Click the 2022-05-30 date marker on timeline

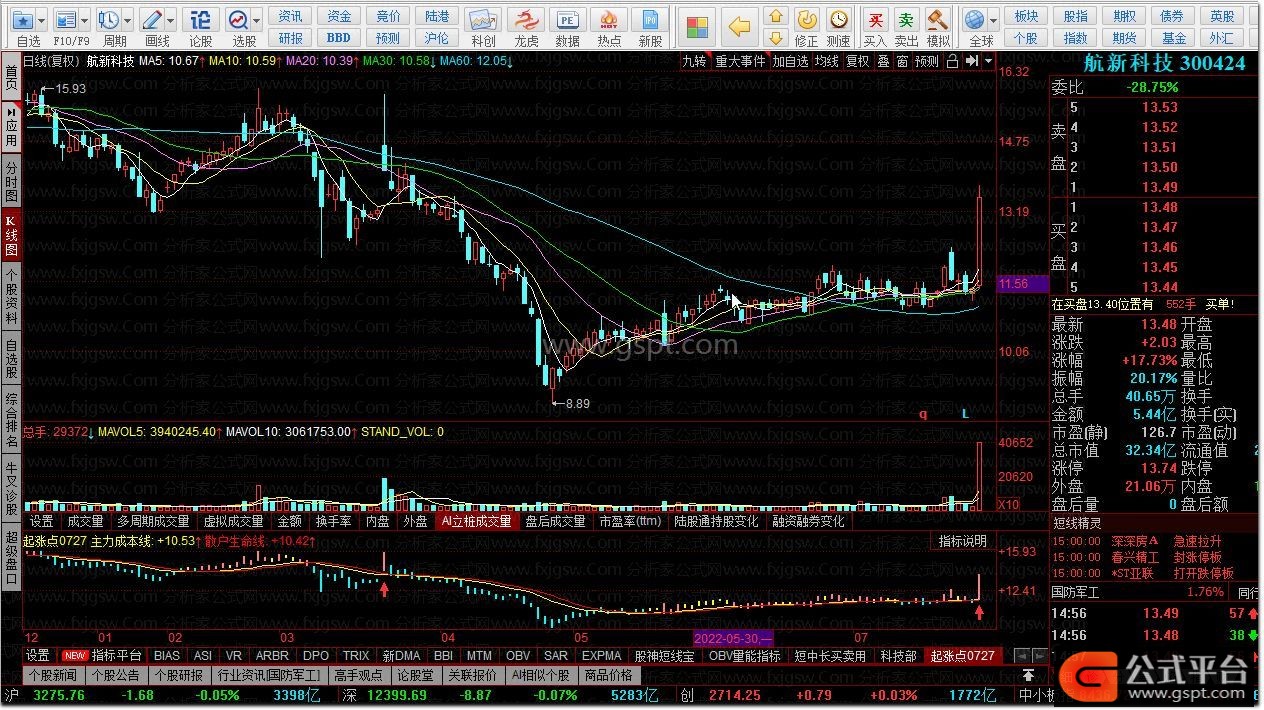point(733,639)
